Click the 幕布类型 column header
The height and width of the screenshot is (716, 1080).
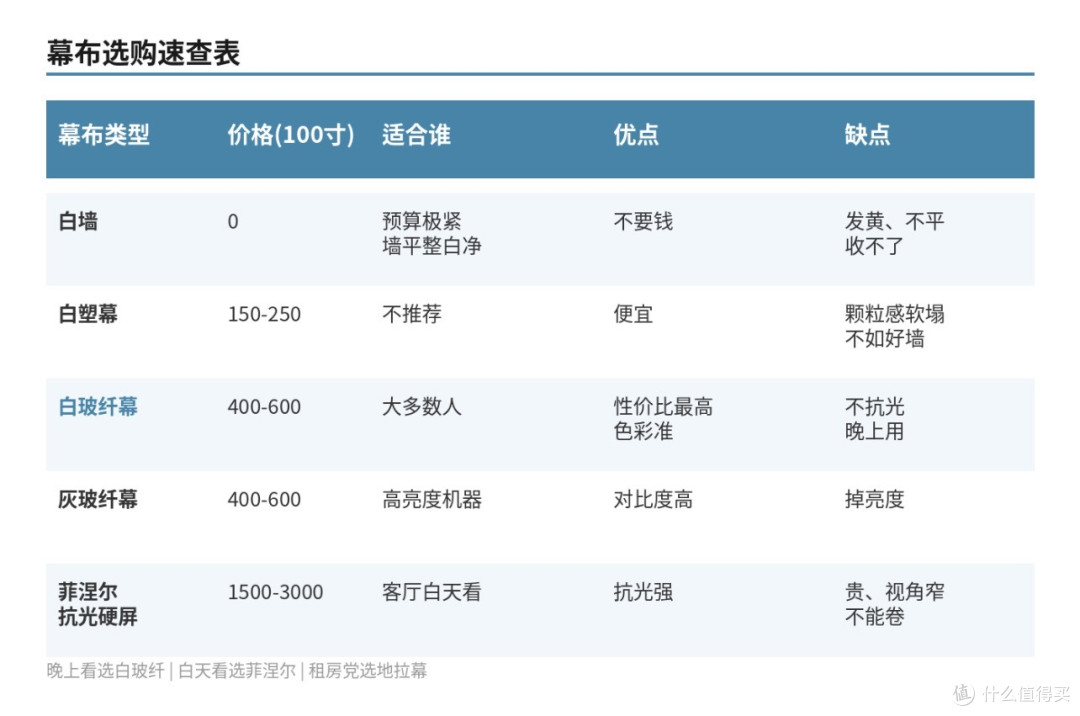103,134
